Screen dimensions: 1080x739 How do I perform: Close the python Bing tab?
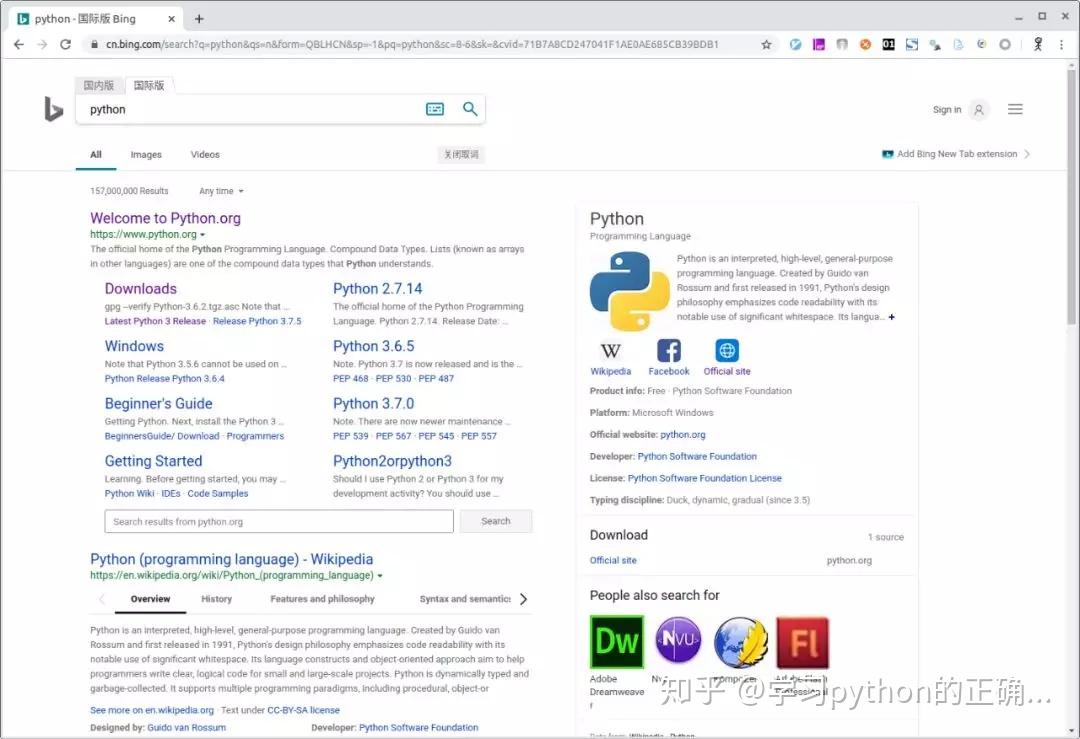[172, 19]
